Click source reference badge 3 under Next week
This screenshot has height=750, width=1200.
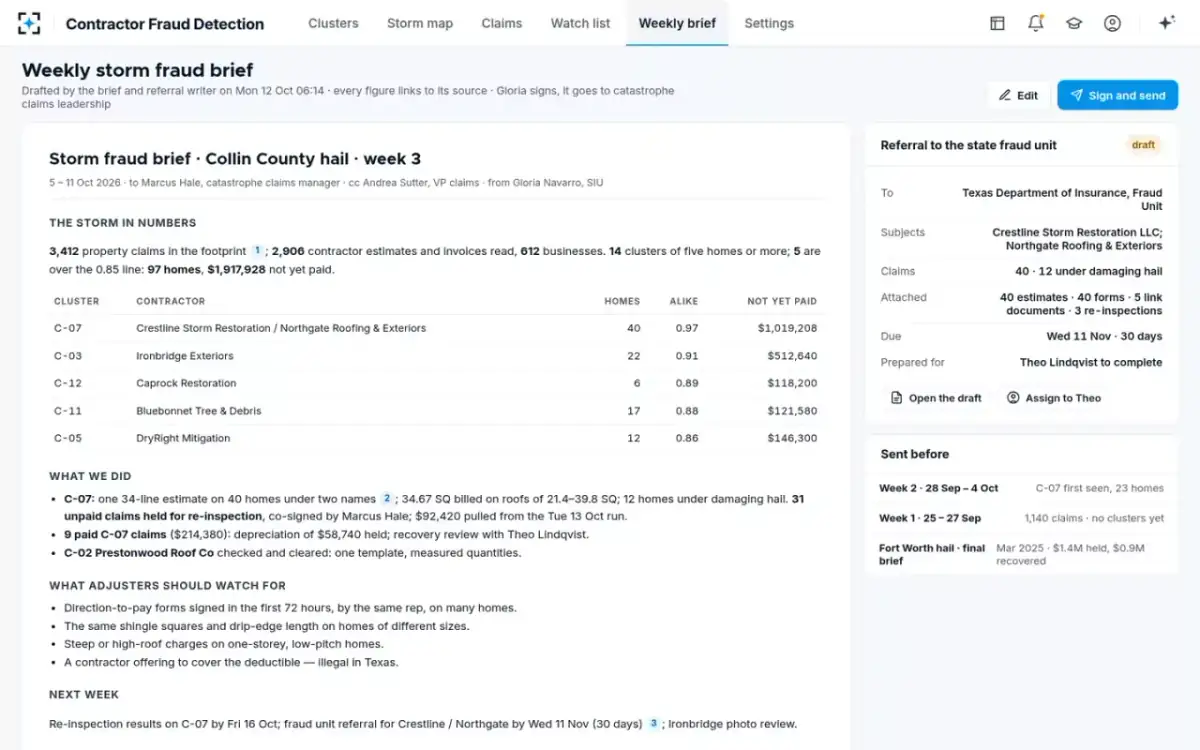point(654,723)
